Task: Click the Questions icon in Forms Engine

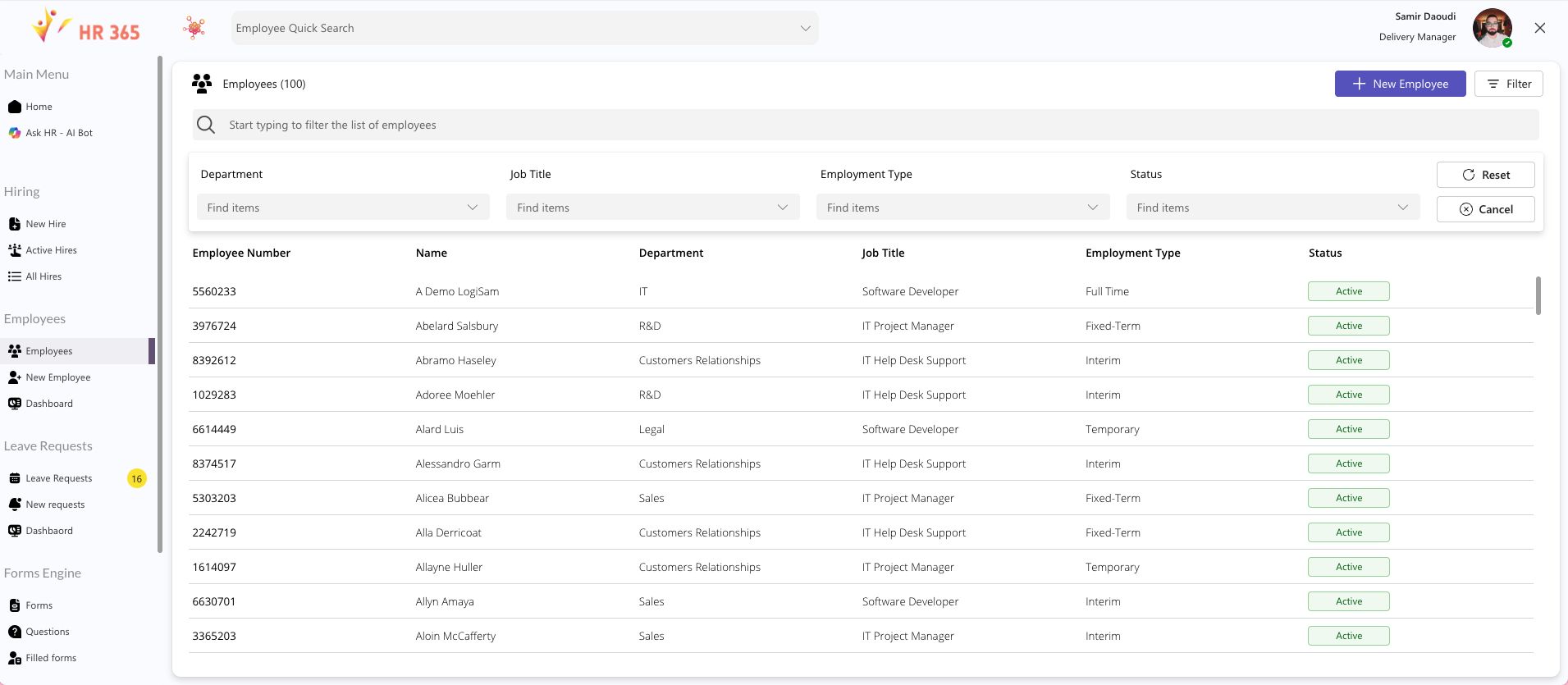Action: [x=14, y=632]
